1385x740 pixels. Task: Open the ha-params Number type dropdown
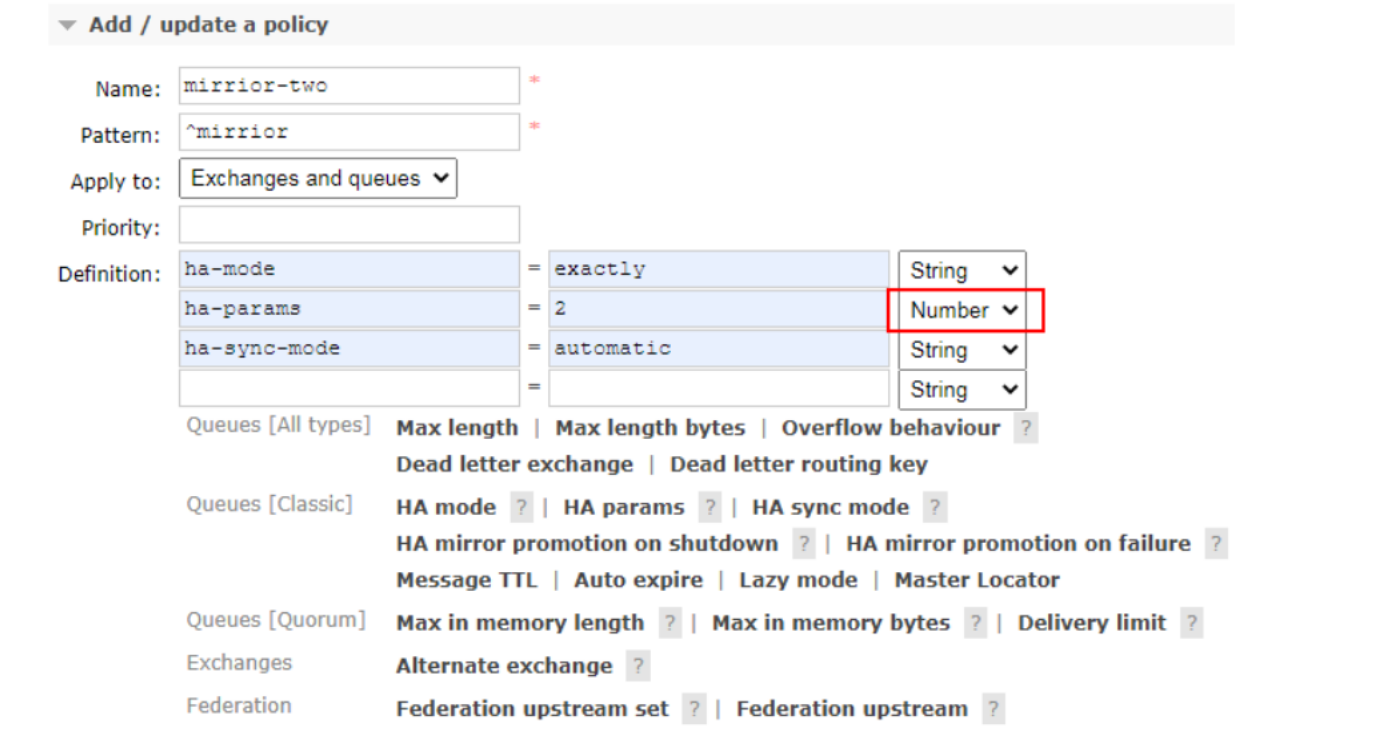pyautogui.click(x=962, y=311)
